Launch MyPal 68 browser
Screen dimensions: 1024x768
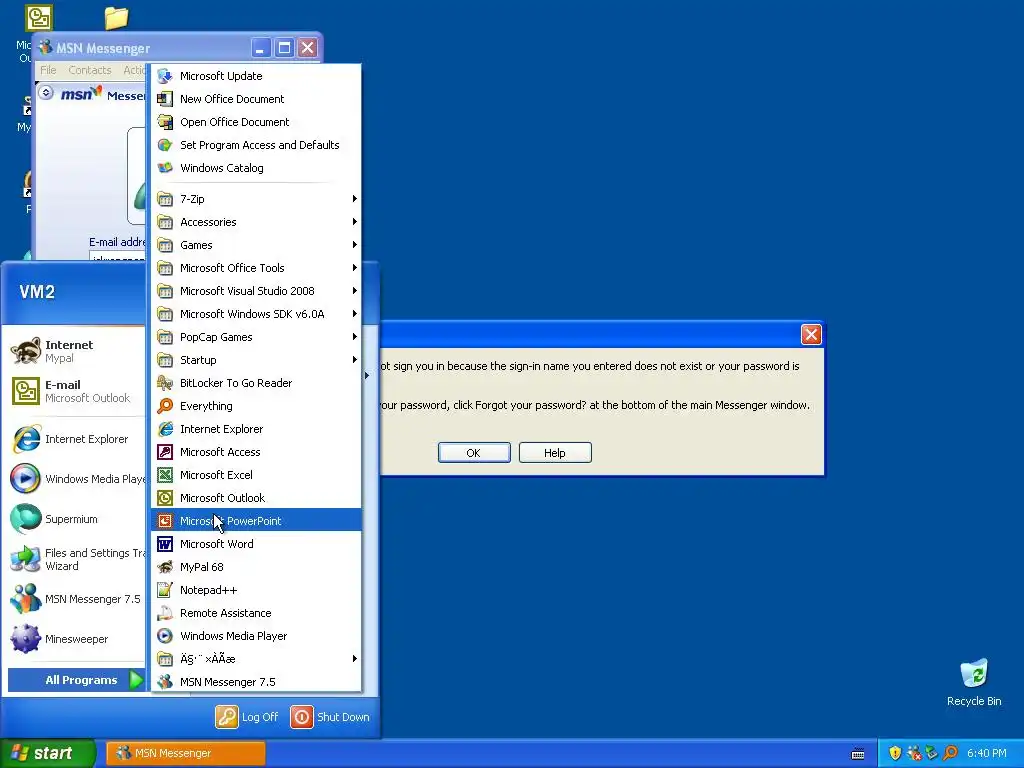click(x=256, y=567)
